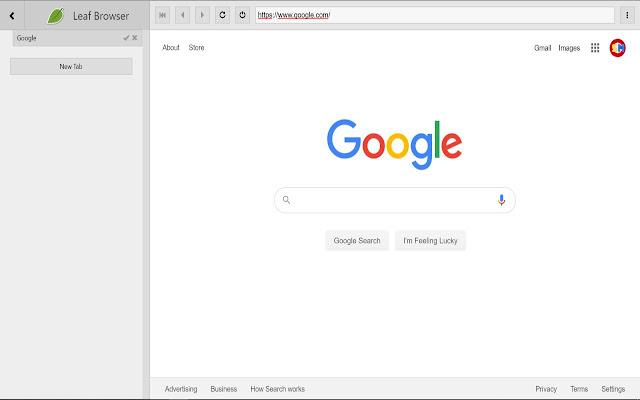Click the Leaf Browser title text
640x400 pixels.
[101, 16]
